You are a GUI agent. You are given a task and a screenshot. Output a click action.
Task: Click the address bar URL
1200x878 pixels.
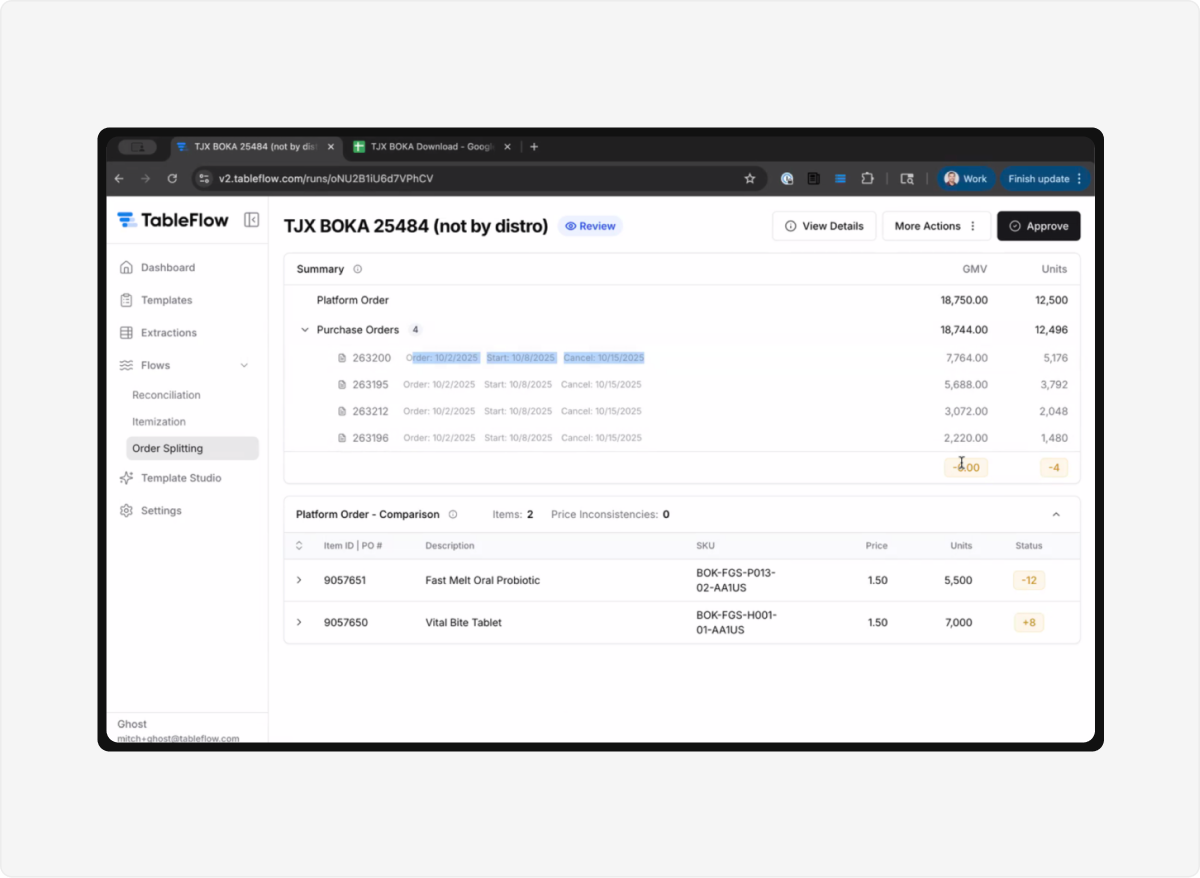click(x=326, y=179)
